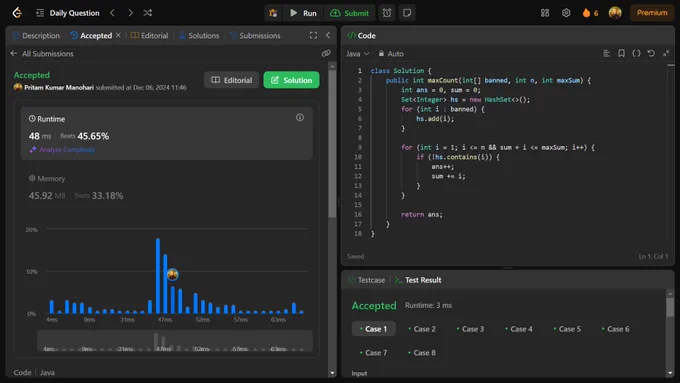Select Case 6
Image resolution: width=680 pixels, height=383 pixels.
tap(616, 329)
